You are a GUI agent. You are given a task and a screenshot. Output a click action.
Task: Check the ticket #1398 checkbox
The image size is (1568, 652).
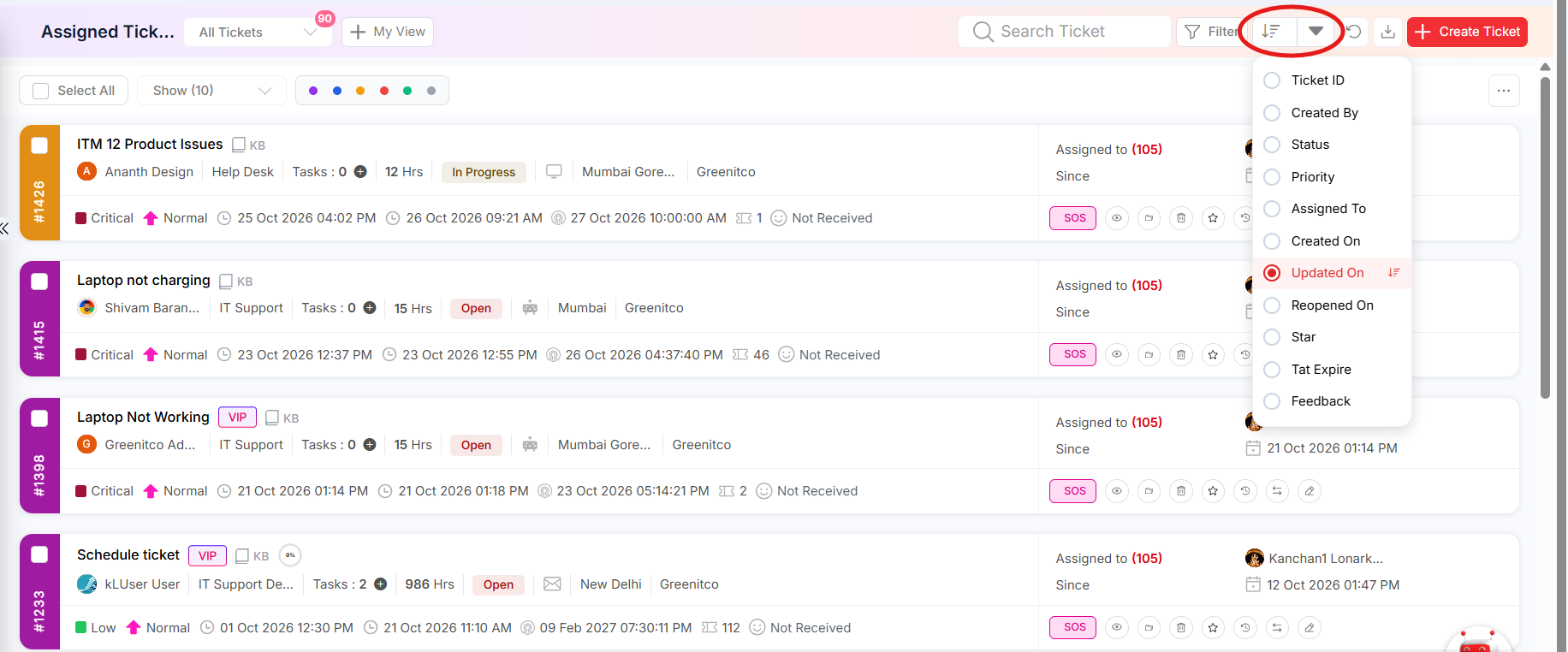click(x=39, y=418)
